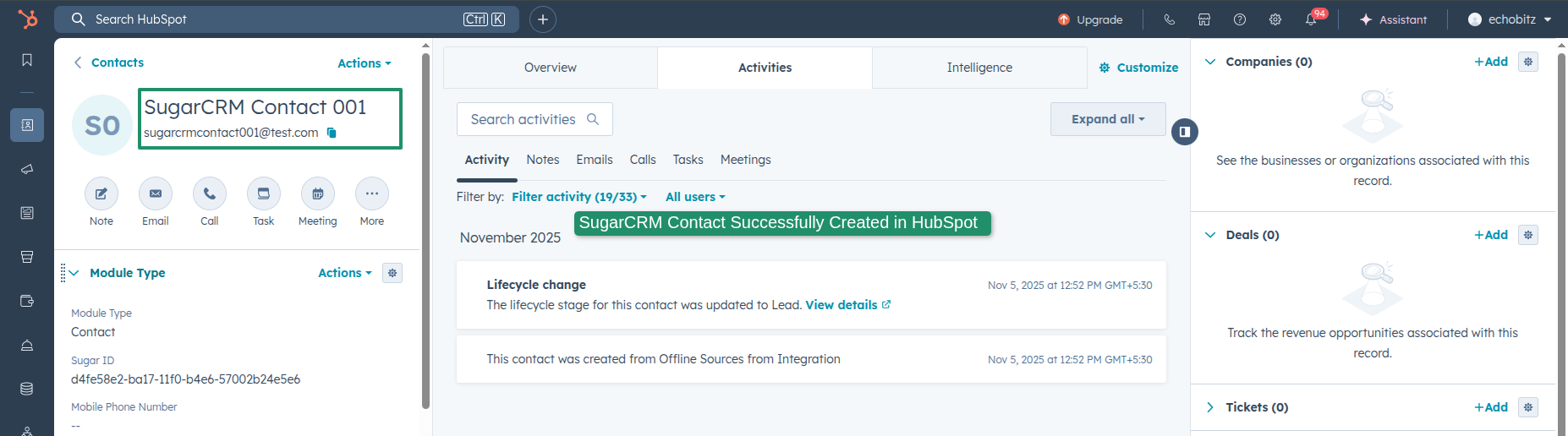Select the Tasks sub-tab
Image resolution: width=1568 pixels, height=436 pixels.
click(688, 160)
